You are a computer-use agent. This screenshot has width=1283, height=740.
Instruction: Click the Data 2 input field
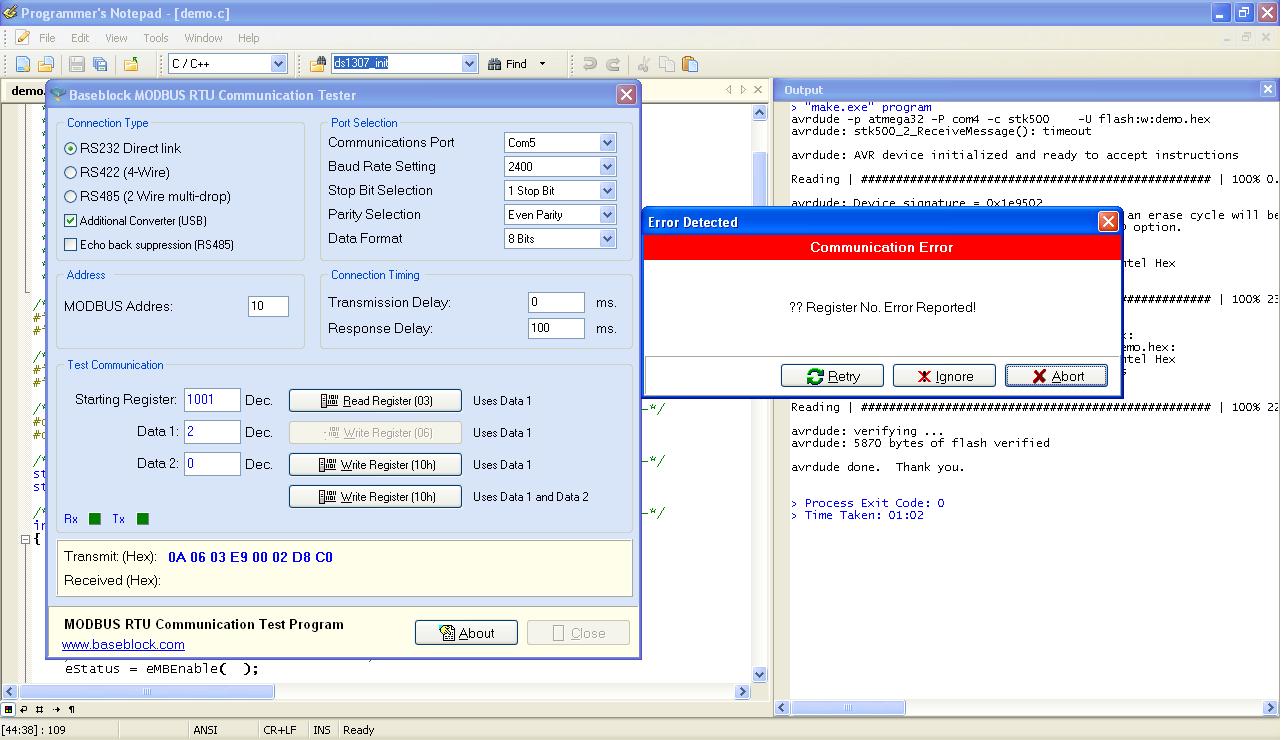212,464
